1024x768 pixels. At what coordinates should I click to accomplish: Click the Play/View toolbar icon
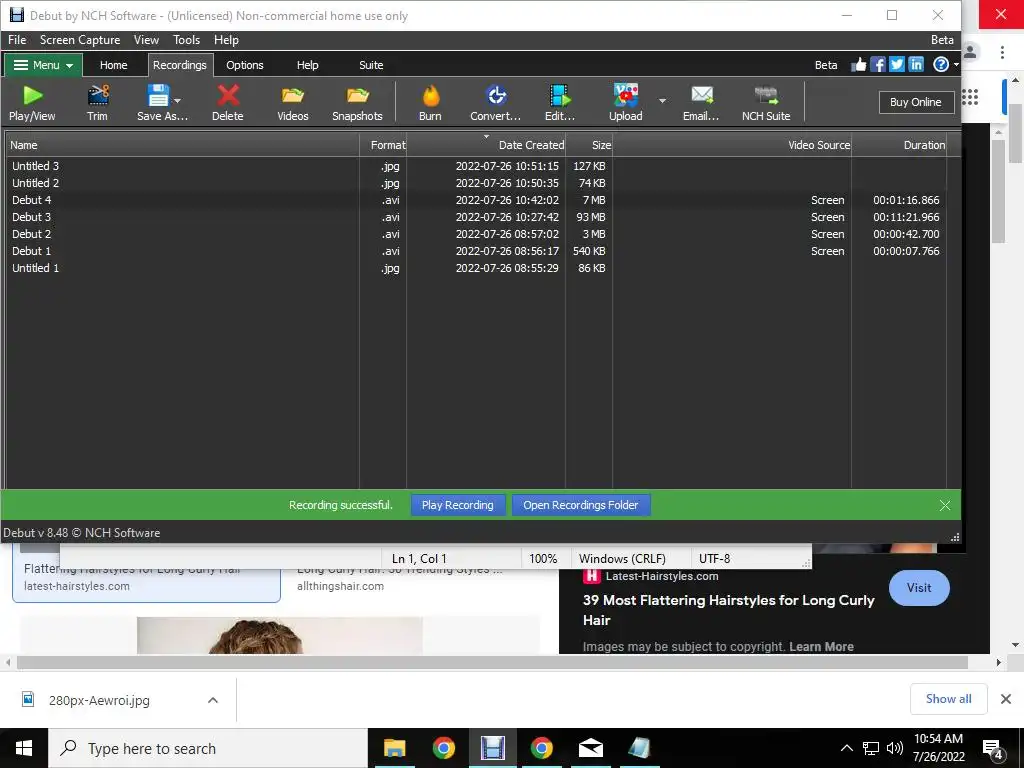click(32, 95)
